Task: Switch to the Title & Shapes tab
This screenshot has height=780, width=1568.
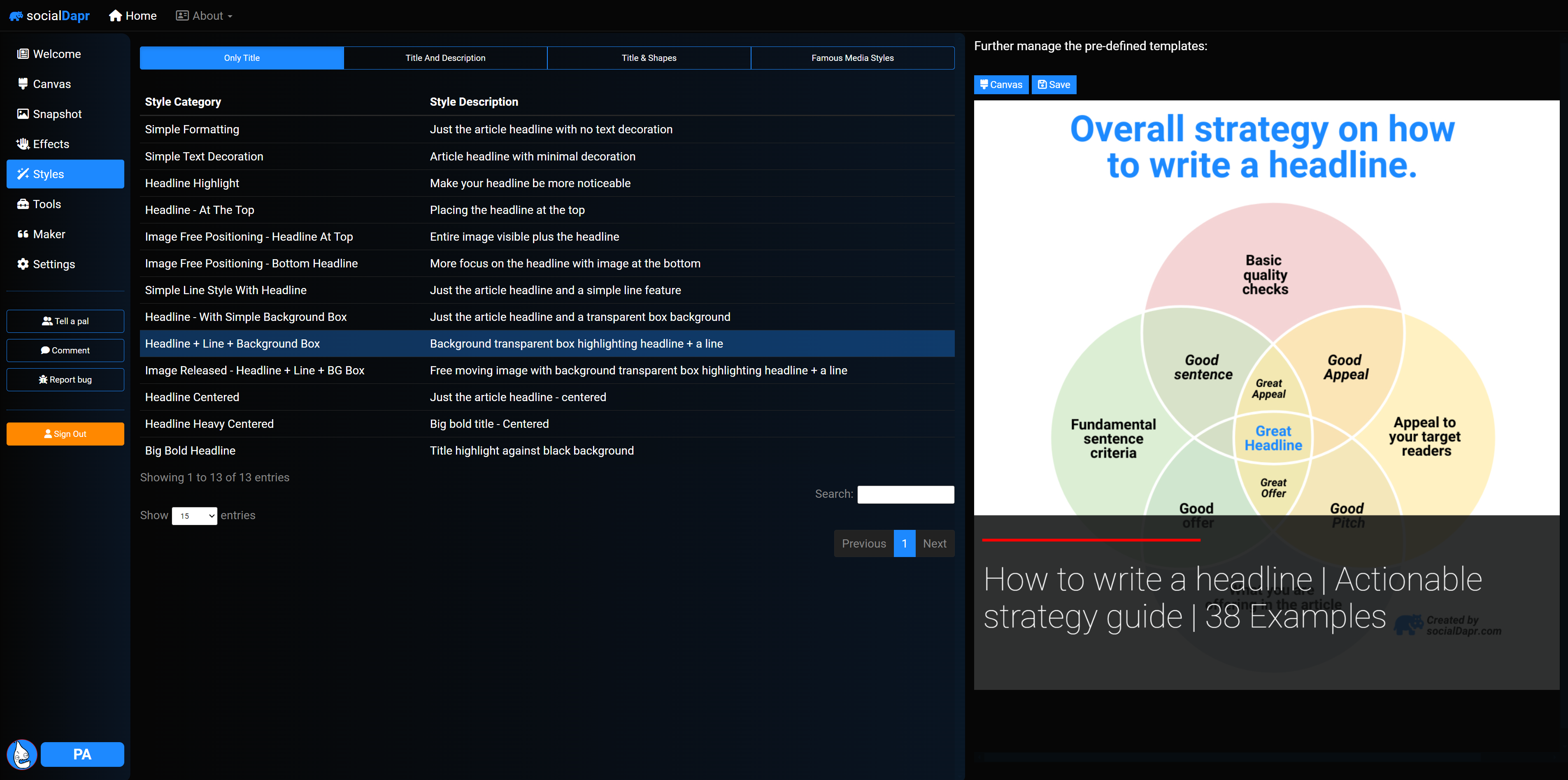Action: point(649,58)
